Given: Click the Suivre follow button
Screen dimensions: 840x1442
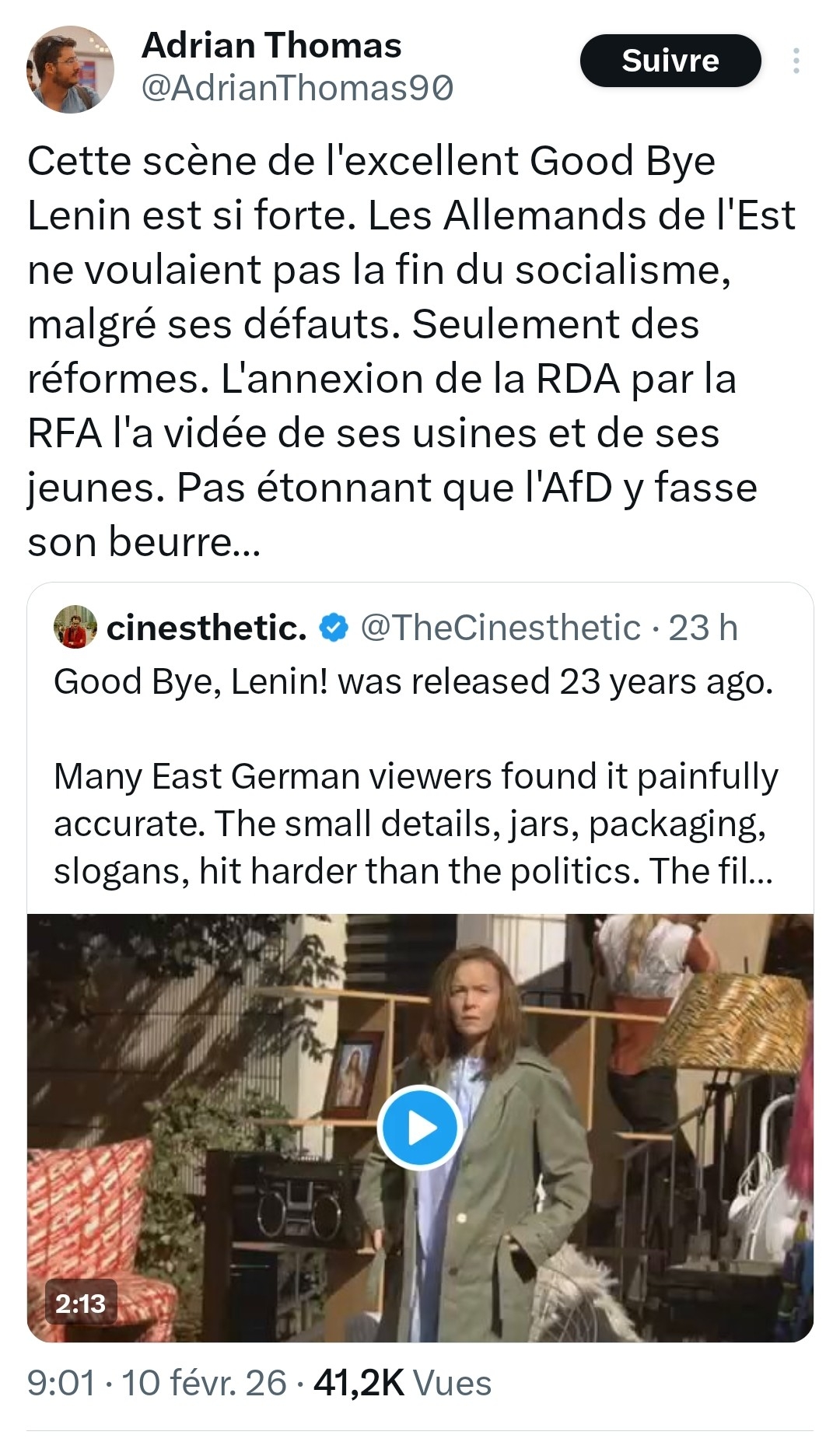Looking at the screenshot, I should [x=670, y=61].
